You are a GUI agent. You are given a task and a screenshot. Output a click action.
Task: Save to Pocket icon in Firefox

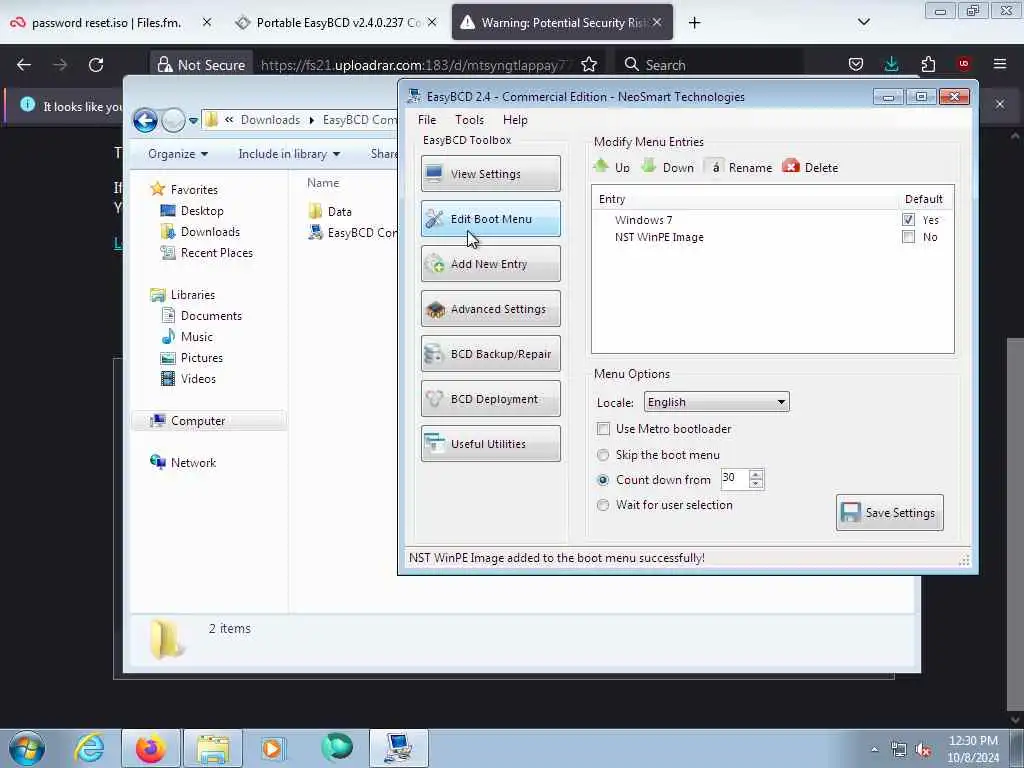856,64
